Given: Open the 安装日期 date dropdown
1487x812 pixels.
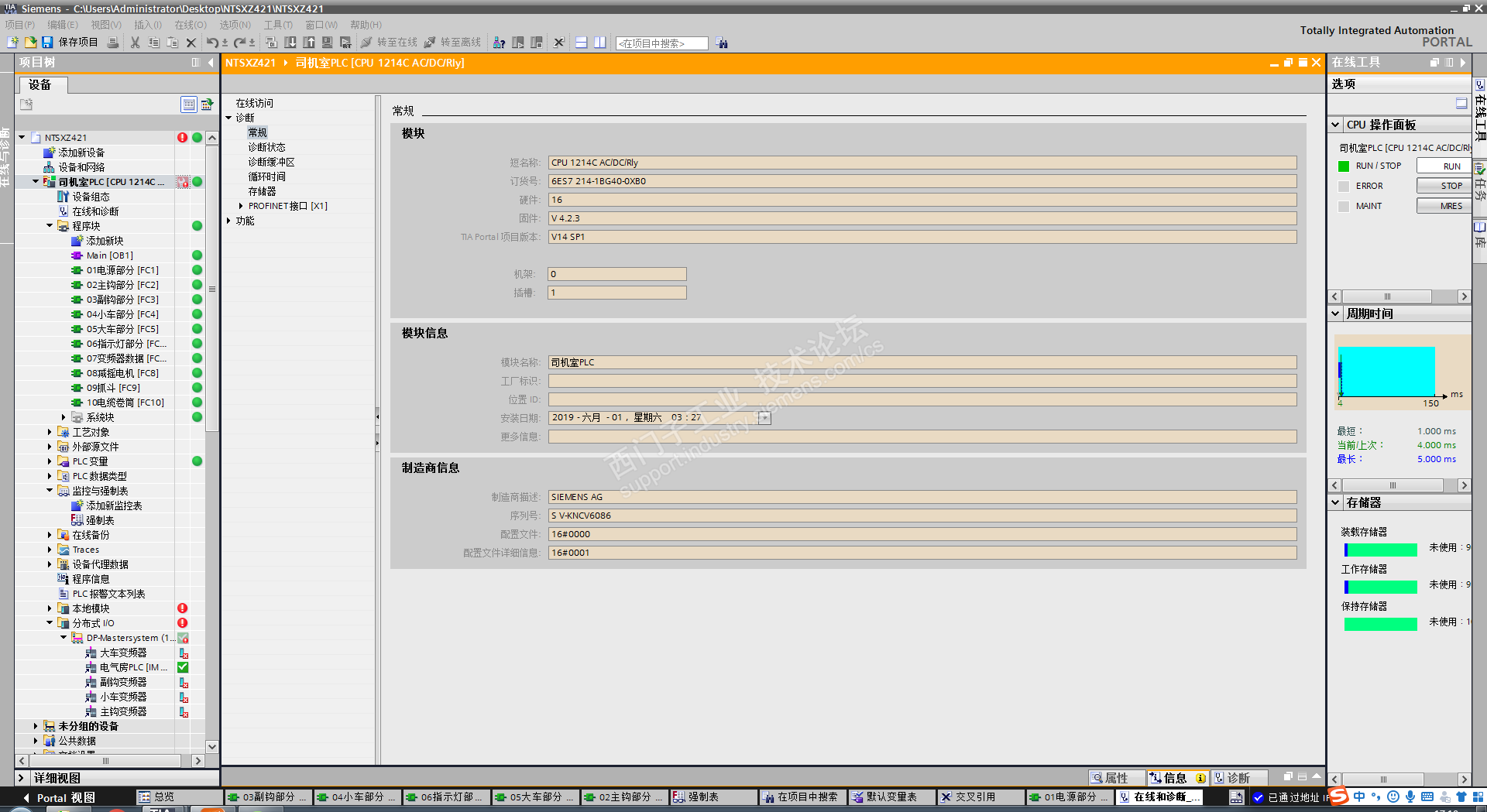Looking at the screenshot, I should [764, 418].
